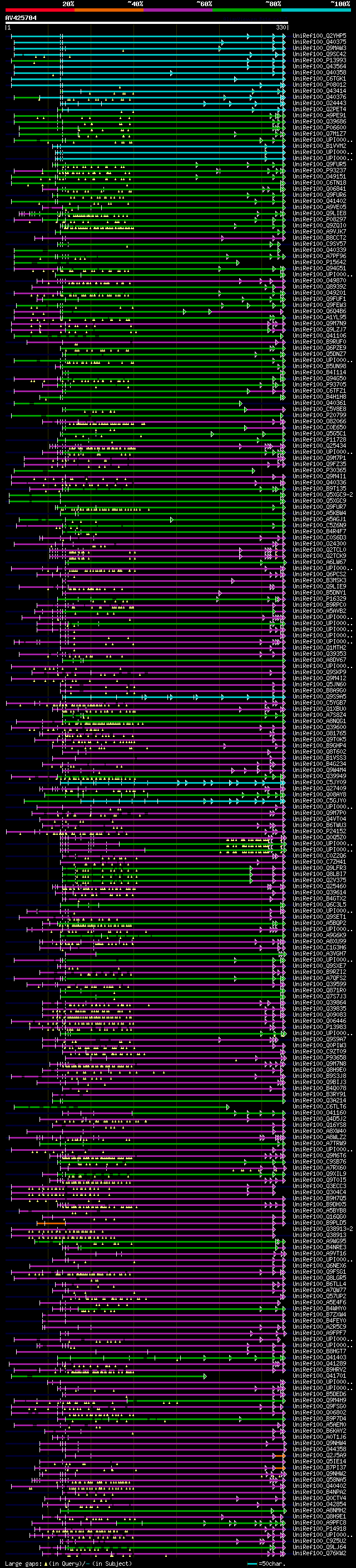Open hit UniRef100_A9VJK7

[319, 231]
